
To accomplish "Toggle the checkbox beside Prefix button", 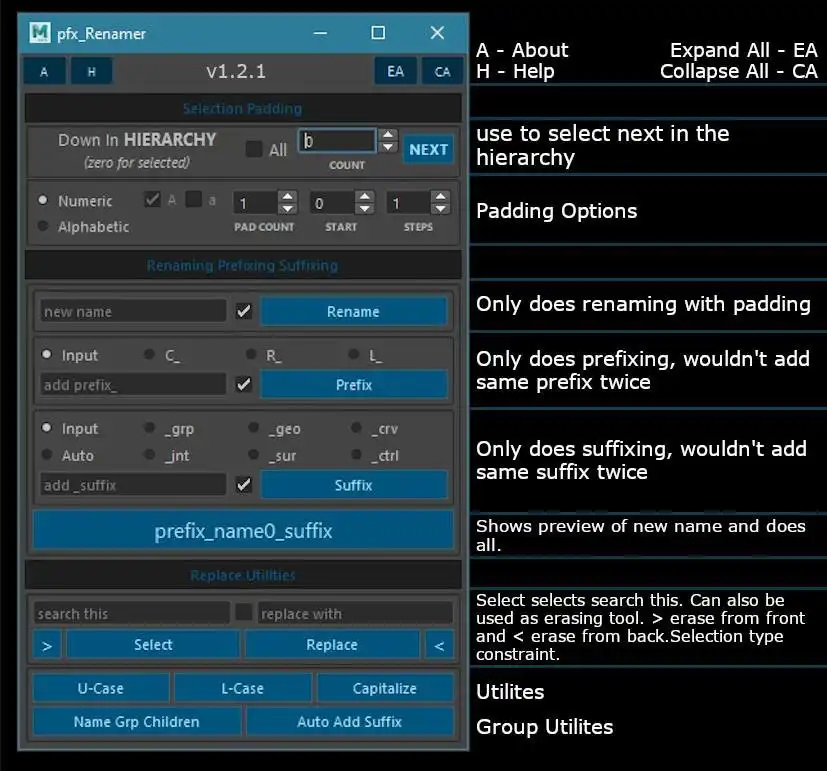I will click(244, 384).
